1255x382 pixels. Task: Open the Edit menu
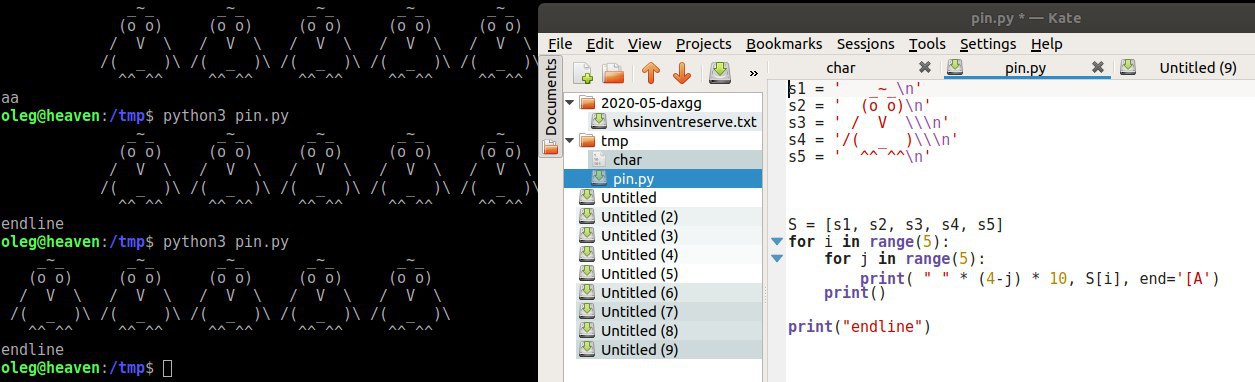(x=600, y=44)
